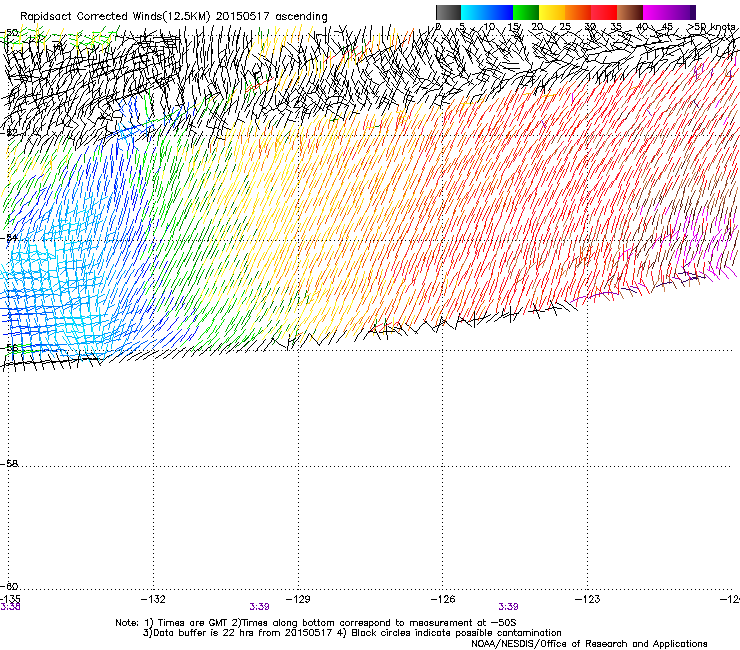Click the purple time 3:39 near -129

[x=259, y=607]
